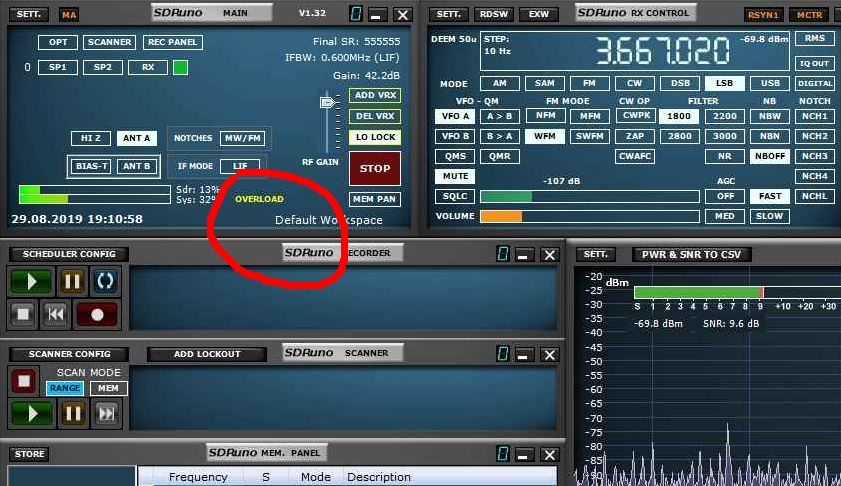Toggle the MW/FM notch filter
The width and height of the screenshot is (841, 486).
[242, 138]
